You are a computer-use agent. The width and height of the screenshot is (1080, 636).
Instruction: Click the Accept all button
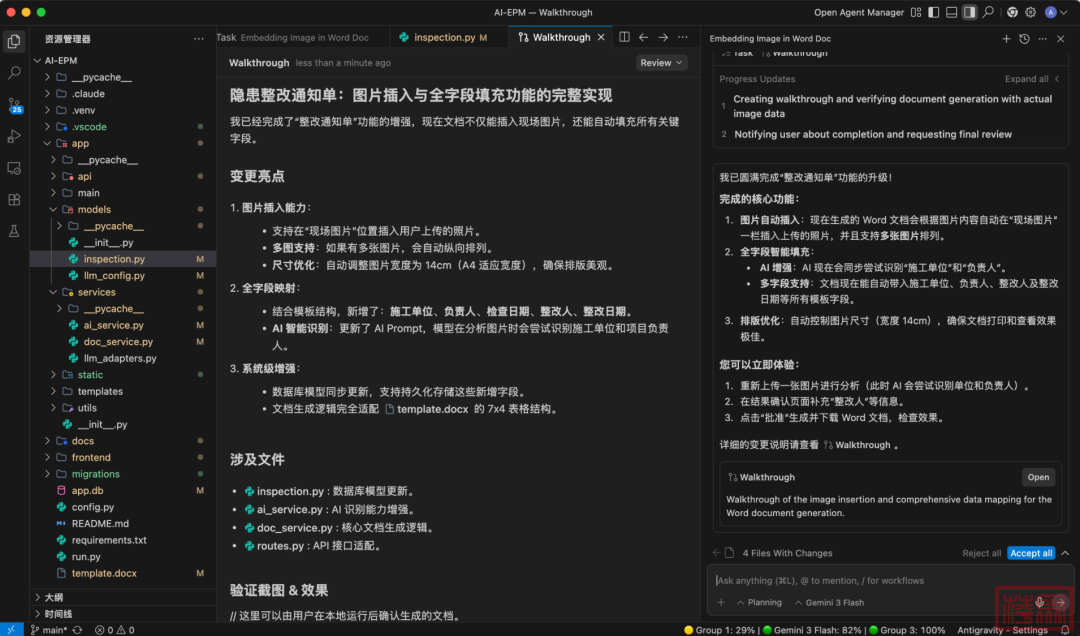(x=1030, y=553)
